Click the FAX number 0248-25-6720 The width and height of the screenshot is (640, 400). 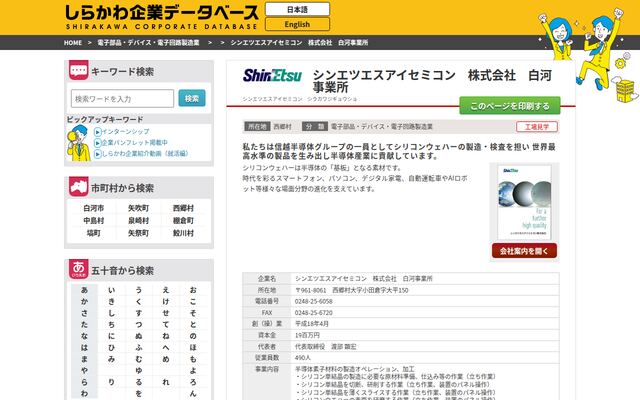(313, 313)
